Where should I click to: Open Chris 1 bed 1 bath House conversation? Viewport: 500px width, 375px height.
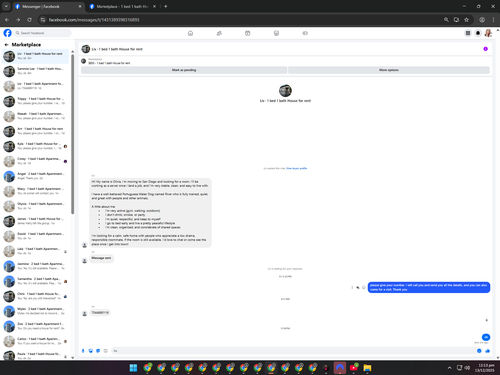[x=36, y=296]
